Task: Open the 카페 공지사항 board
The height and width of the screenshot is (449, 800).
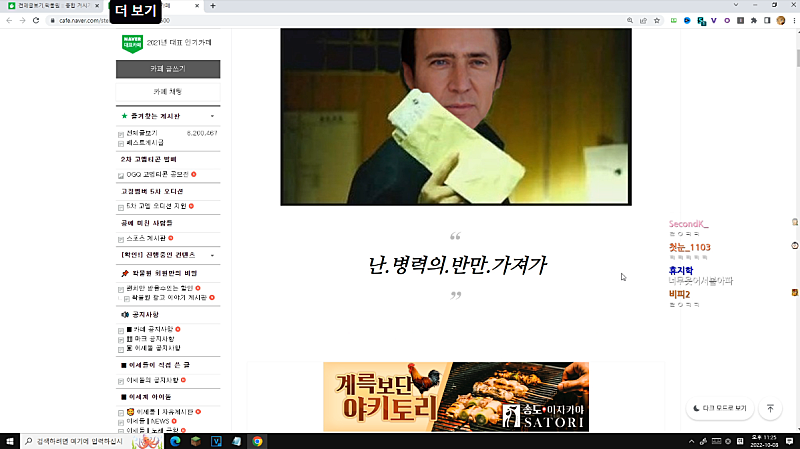Action: pos(149,330)
